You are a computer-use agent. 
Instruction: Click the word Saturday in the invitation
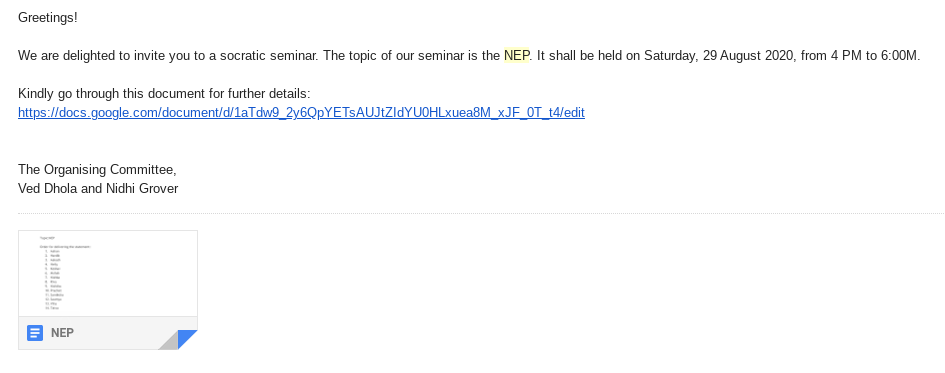(x=670, y=55)
